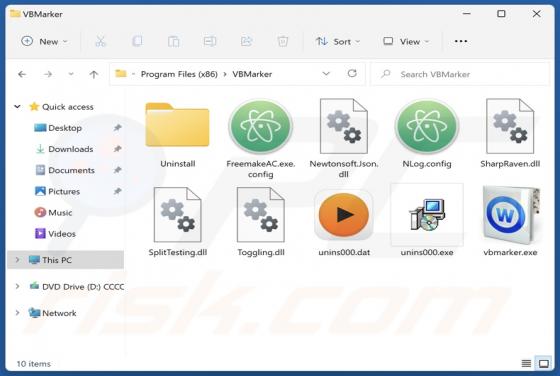This screenshot has width=560, height=376.
Task: Click the VBMarker breadcrumb segment
Action: click(x=252, y=74)
